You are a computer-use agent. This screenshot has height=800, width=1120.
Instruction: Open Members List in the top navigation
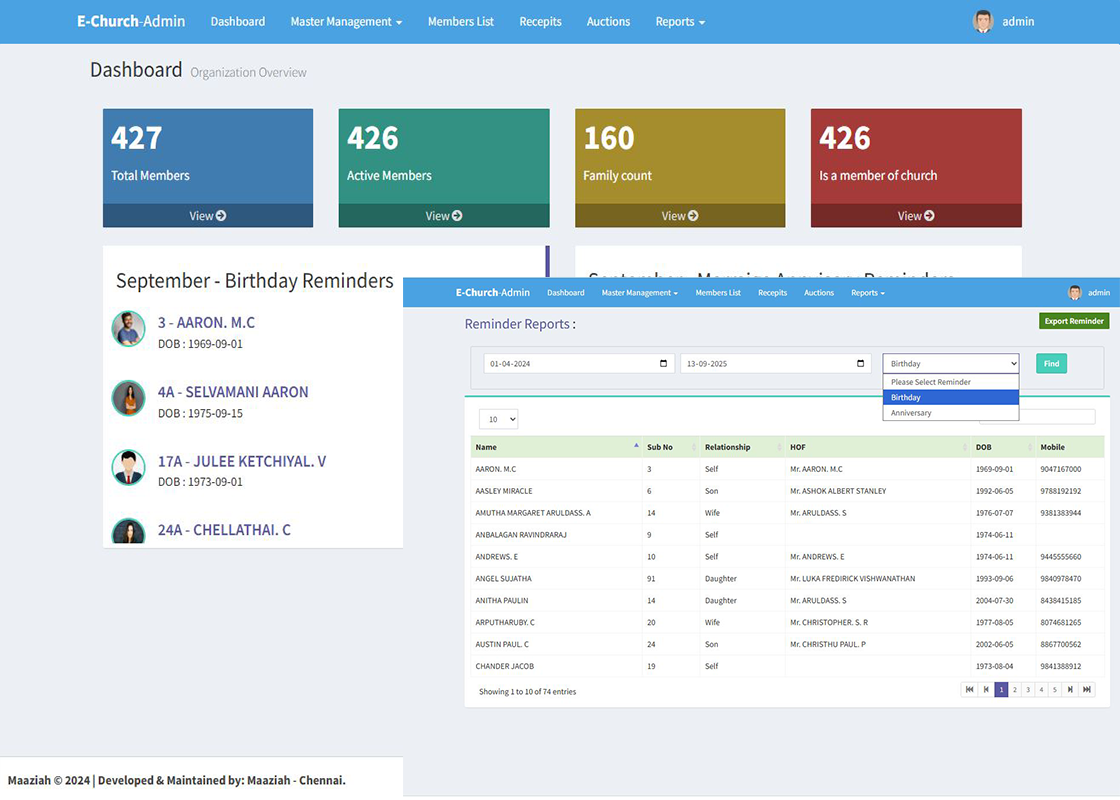pyautogui.click(x=460, y=22)
